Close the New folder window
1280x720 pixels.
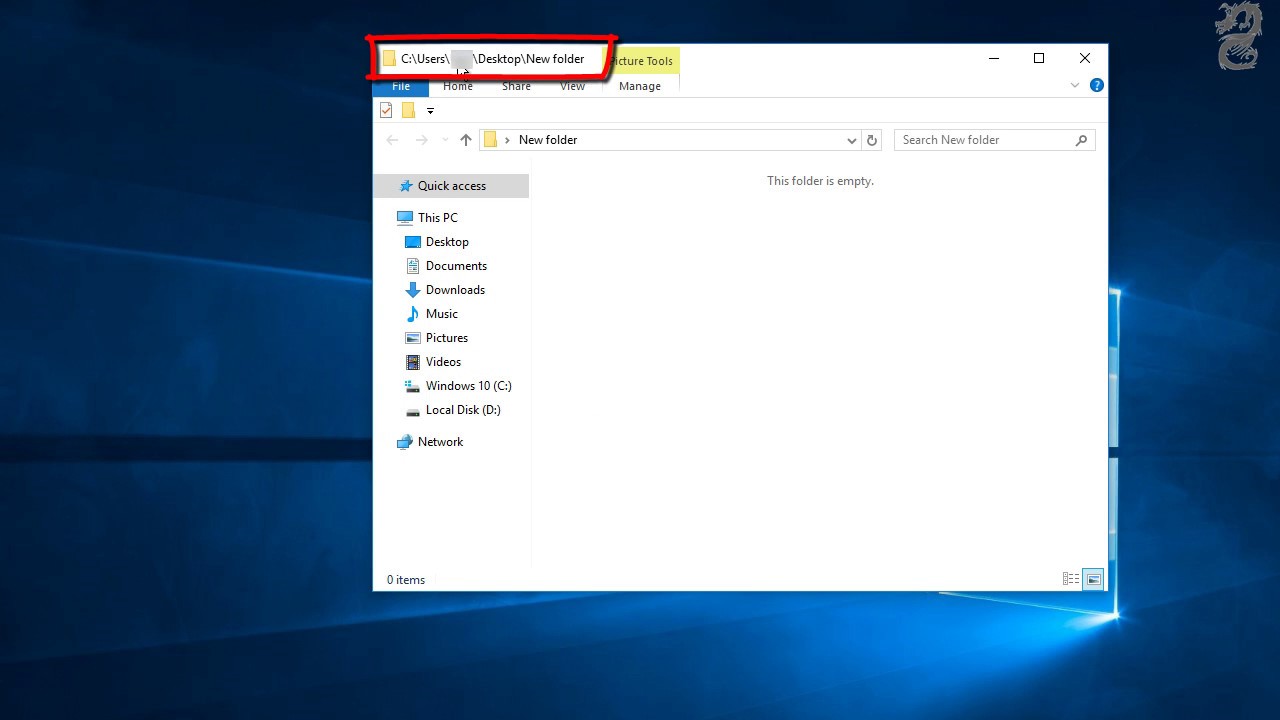coord(1085,58)
